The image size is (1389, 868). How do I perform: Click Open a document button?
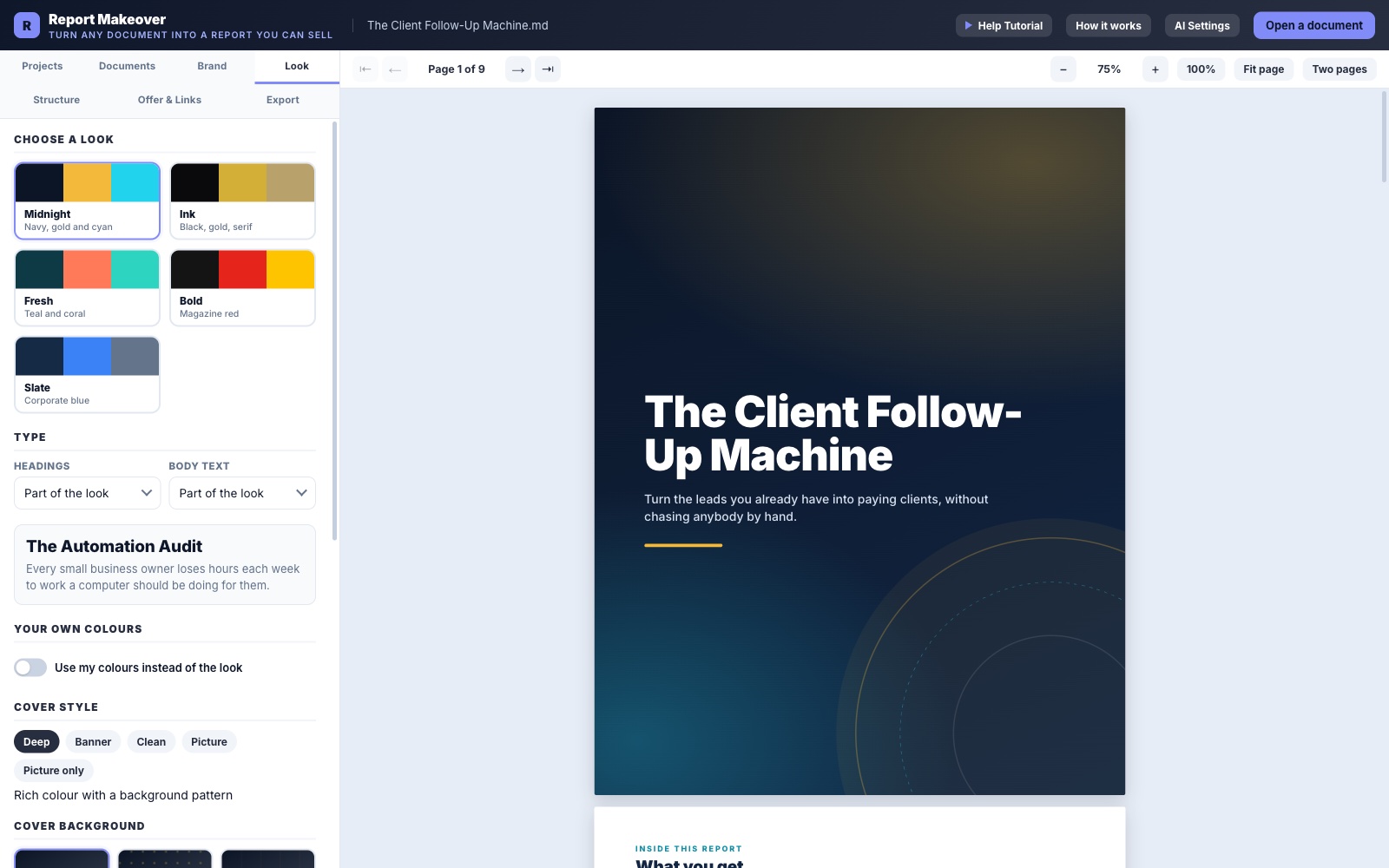(x=1314, y=25)
